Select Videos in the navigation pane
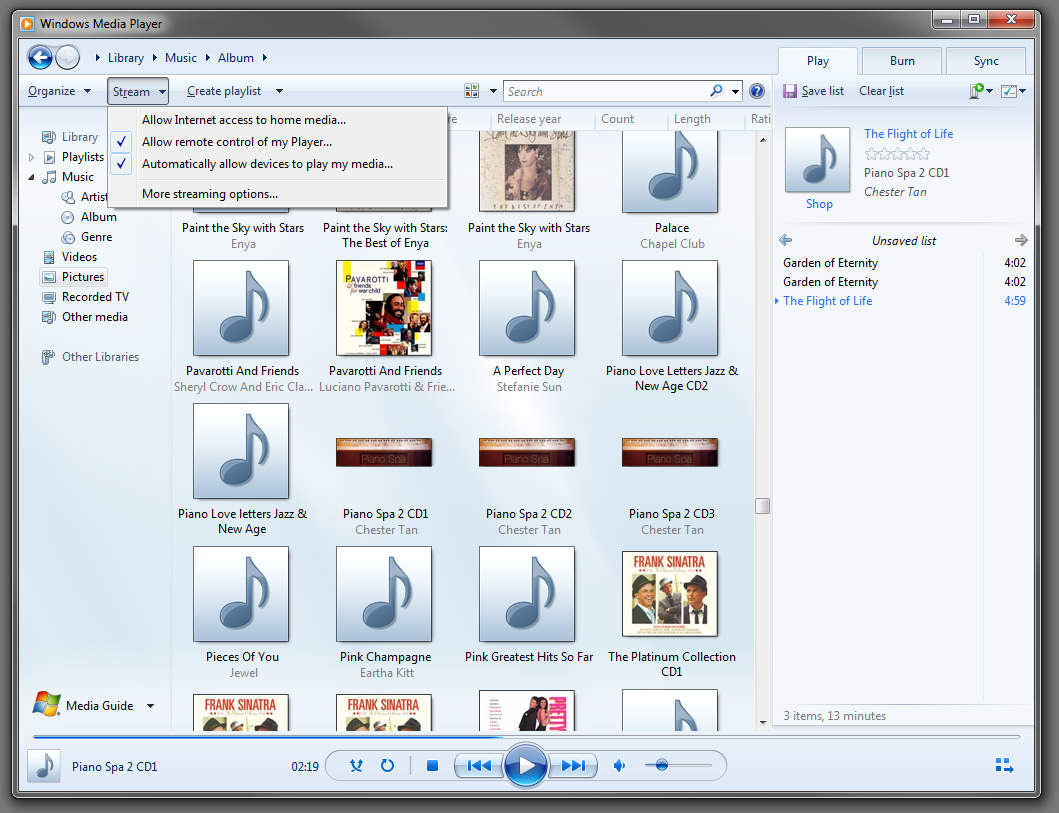Screen dimensions: 1059x813 click(x=79, y=257)
